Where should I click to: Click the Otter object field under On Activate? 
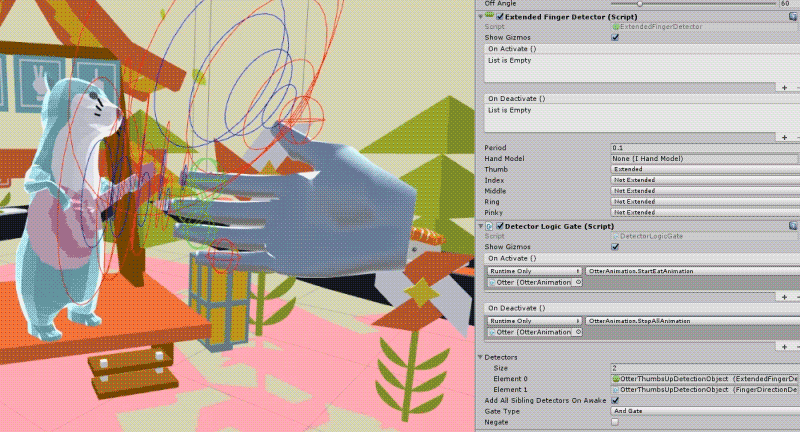[x=534, y=282]
